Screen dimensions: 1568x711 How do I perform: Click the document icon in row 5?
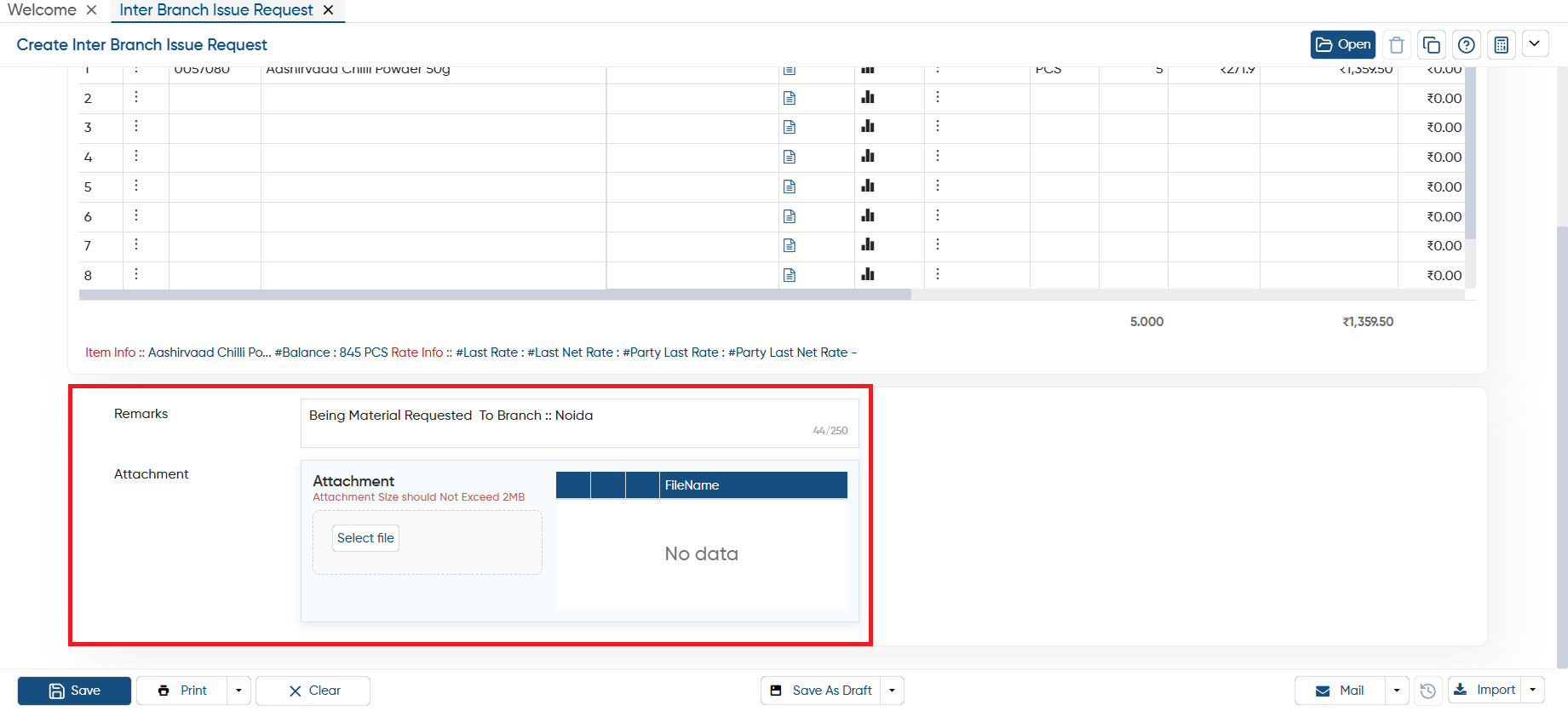coord(790,186)
